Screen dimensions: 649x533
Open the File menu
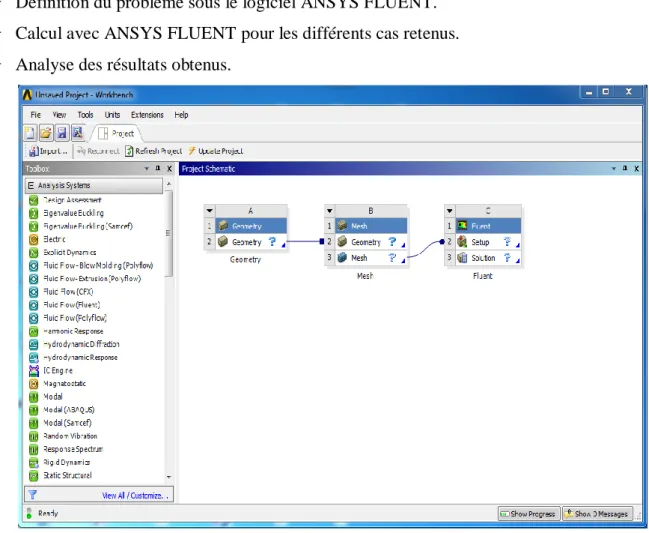click(36, 115)
